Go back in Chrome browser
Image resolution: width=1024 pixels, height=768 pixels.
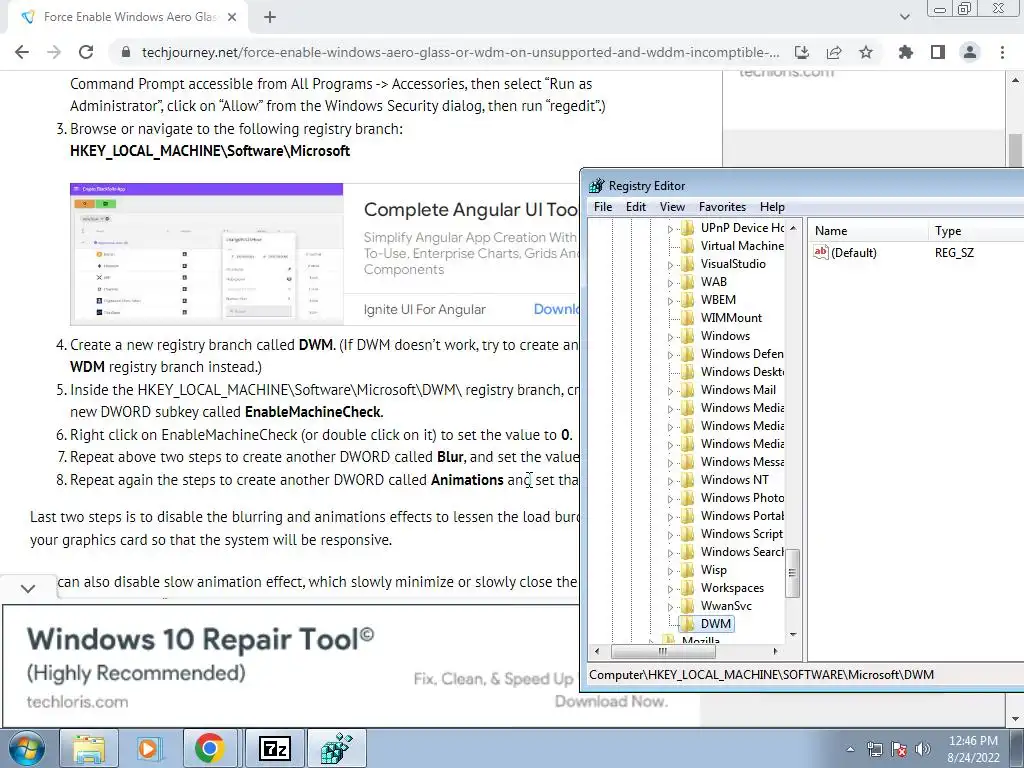(x=22, y=52)
